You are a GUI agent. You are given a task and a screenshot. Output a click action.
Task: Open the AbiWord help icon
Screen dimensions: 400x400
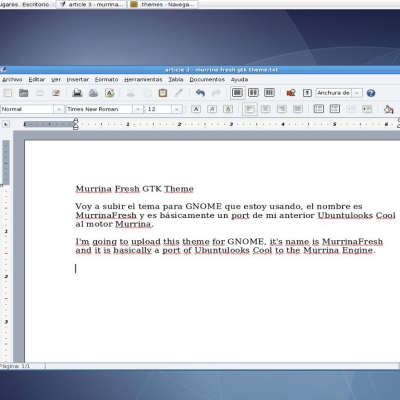[x=371, y=93]
